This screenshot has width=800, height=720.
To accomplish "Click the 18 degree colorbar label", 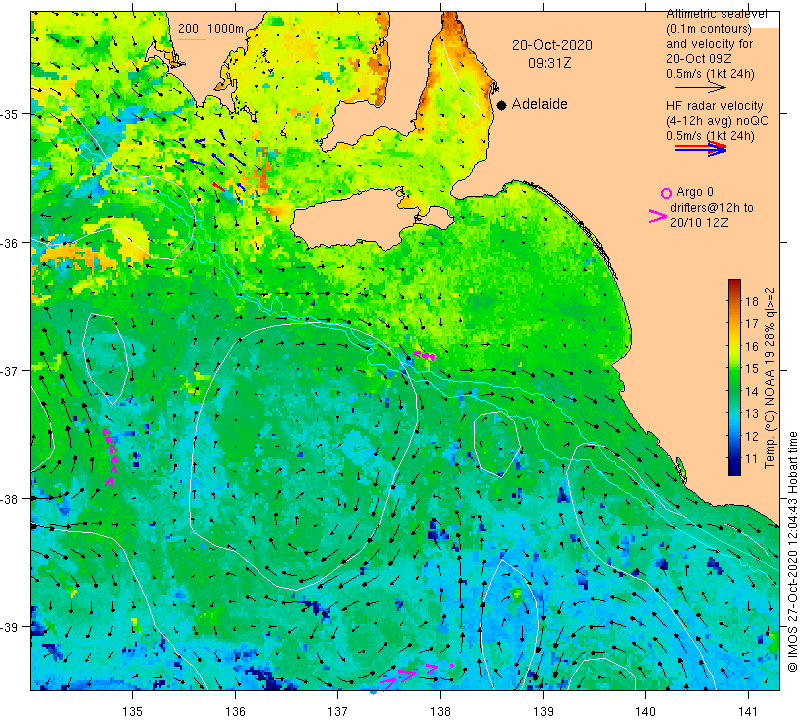I will [x=752, y=302].
